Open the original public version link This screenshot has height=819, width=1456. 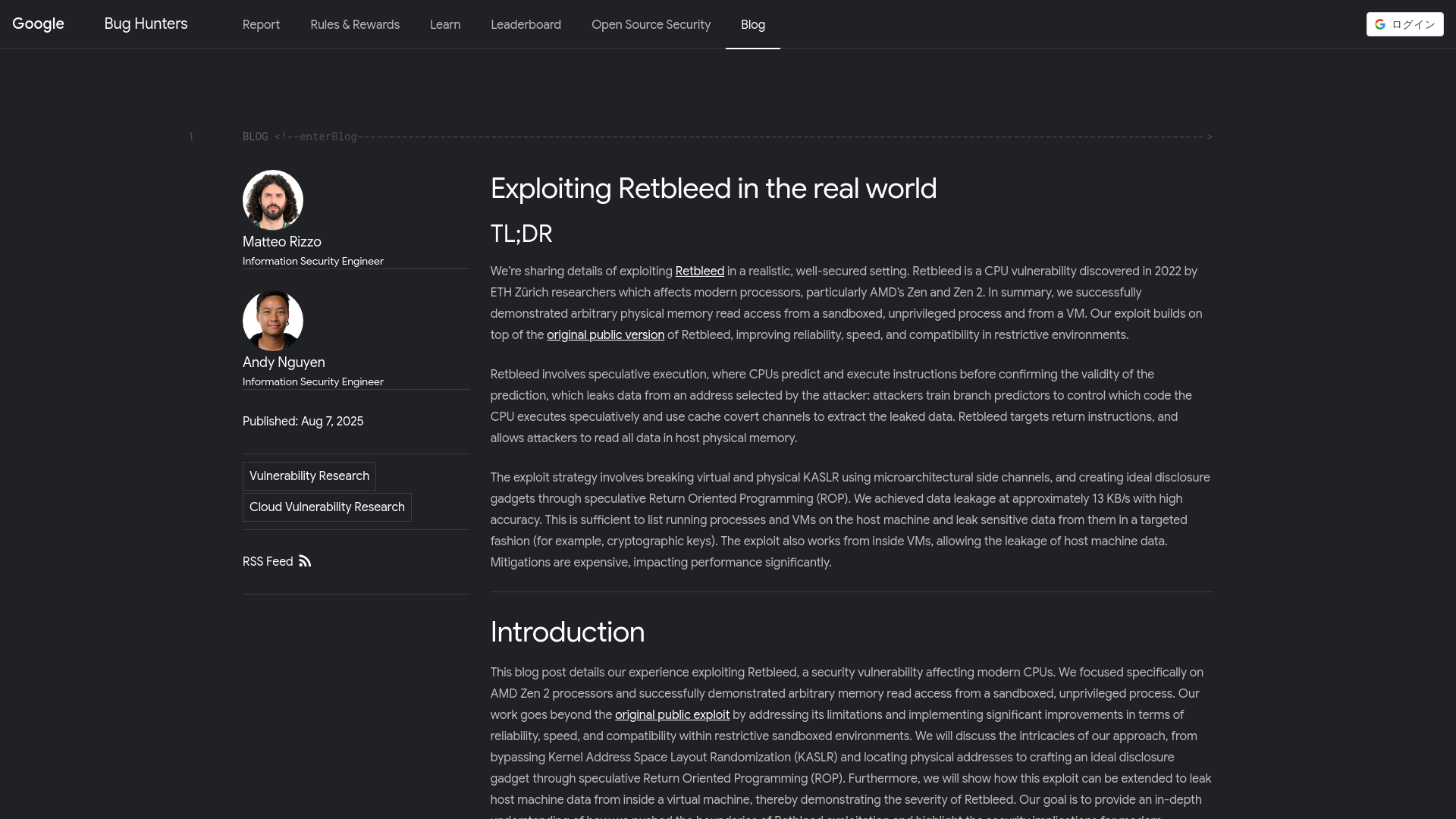(x=605, y=335)
